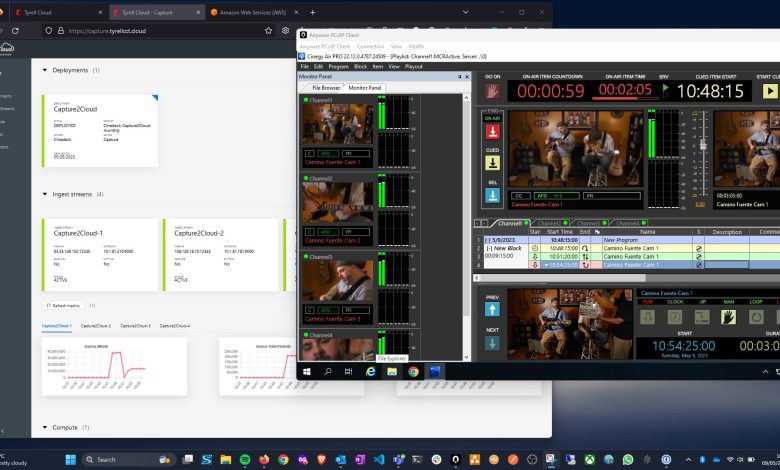Click the Refresh metrics button

coord(64,305)
